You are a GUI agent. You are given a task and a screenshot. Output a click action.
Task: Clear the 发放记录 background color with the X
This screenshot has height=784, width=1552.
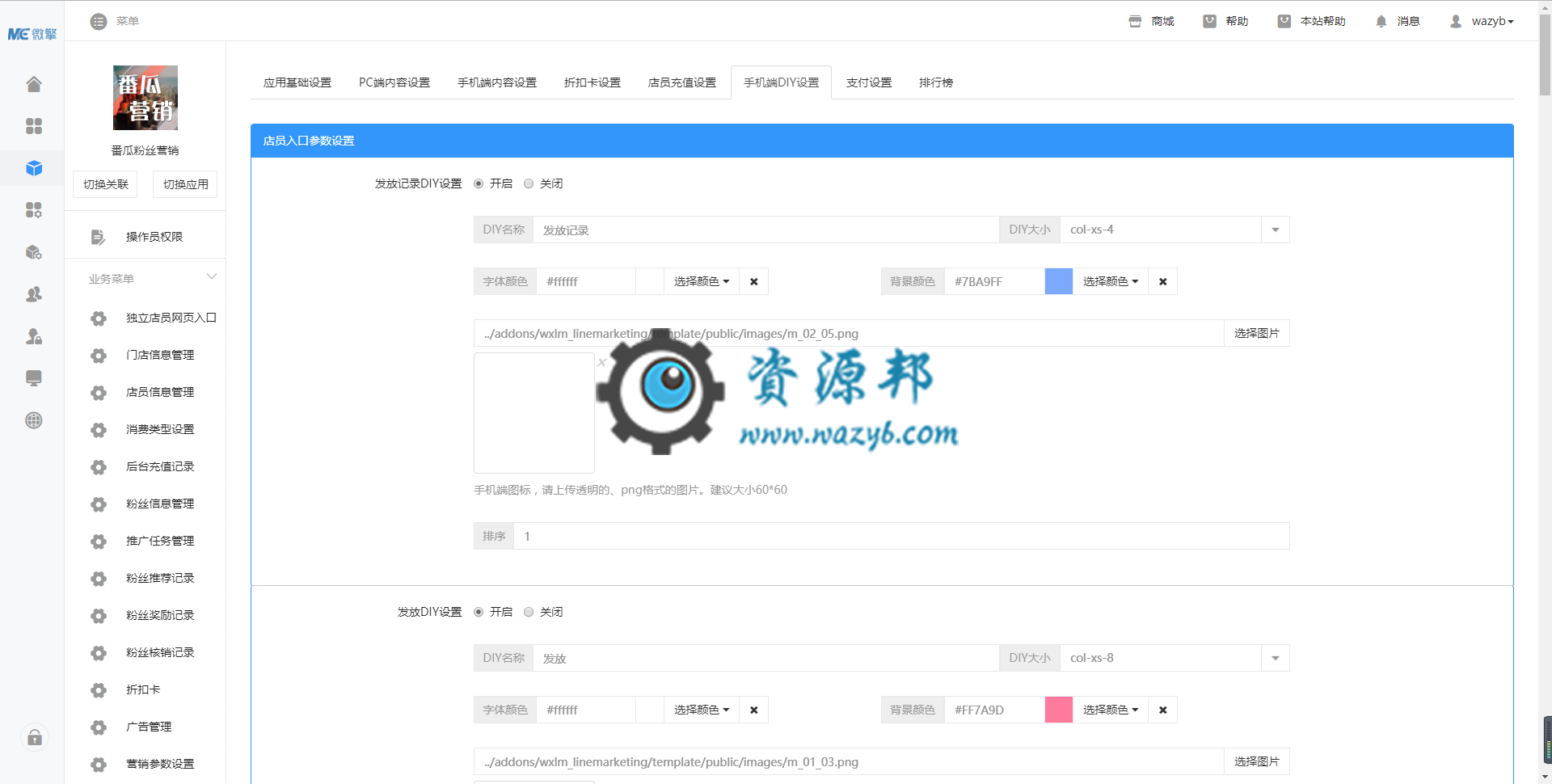point(1162,281)
